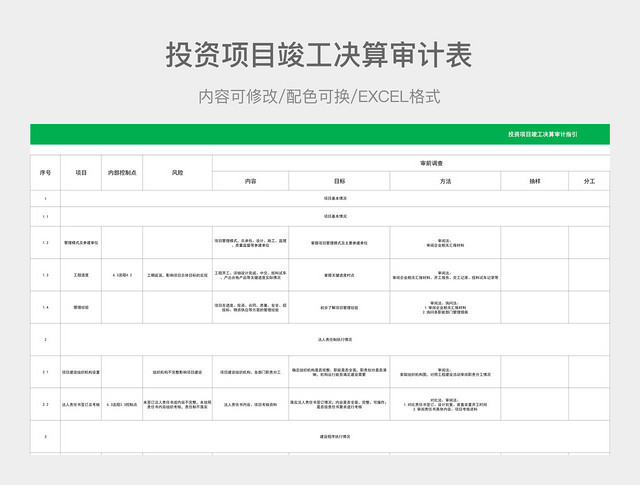The height and width of the screenshot is (485, 640).
Task: Select the 风险 cell in row 2.1
Action: click(178, 372)
